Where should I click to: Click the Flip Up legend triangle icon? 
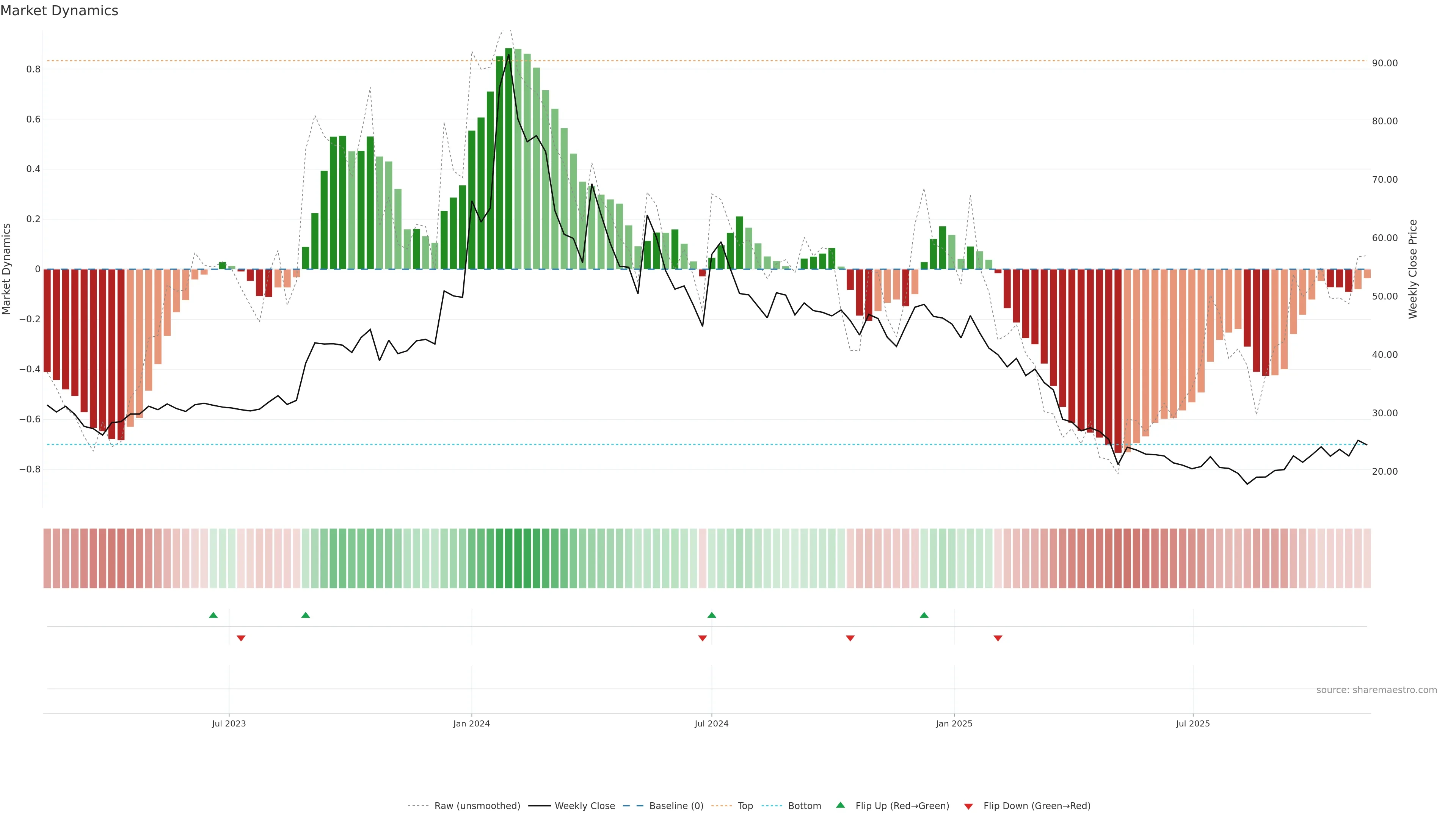click(x=841, y=805)
